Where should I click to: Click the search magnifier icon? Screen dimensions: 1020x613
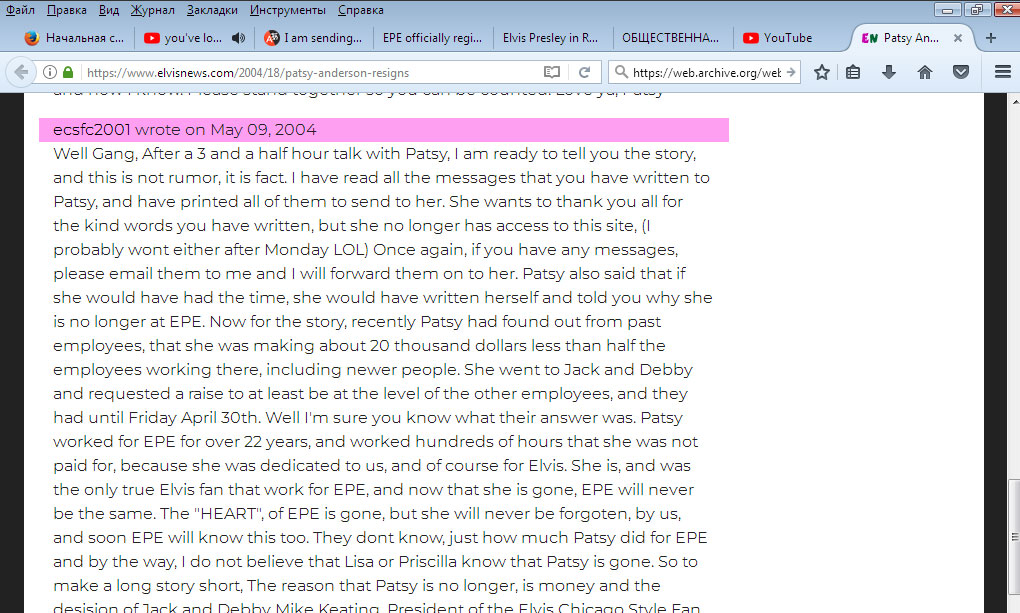point(621,72)
